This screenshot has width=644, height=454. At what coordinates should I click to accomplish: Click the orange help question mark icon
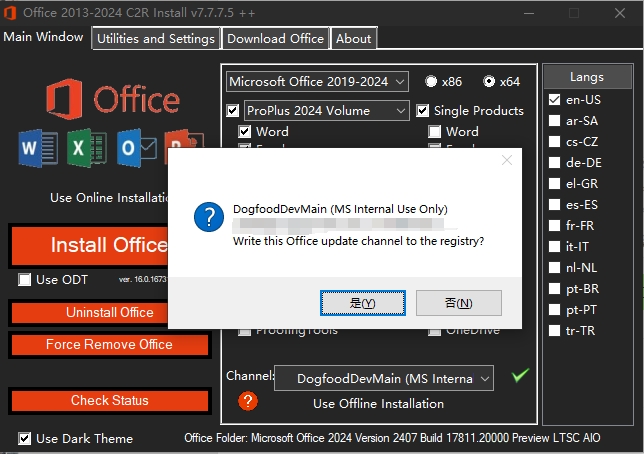point(248,401)
